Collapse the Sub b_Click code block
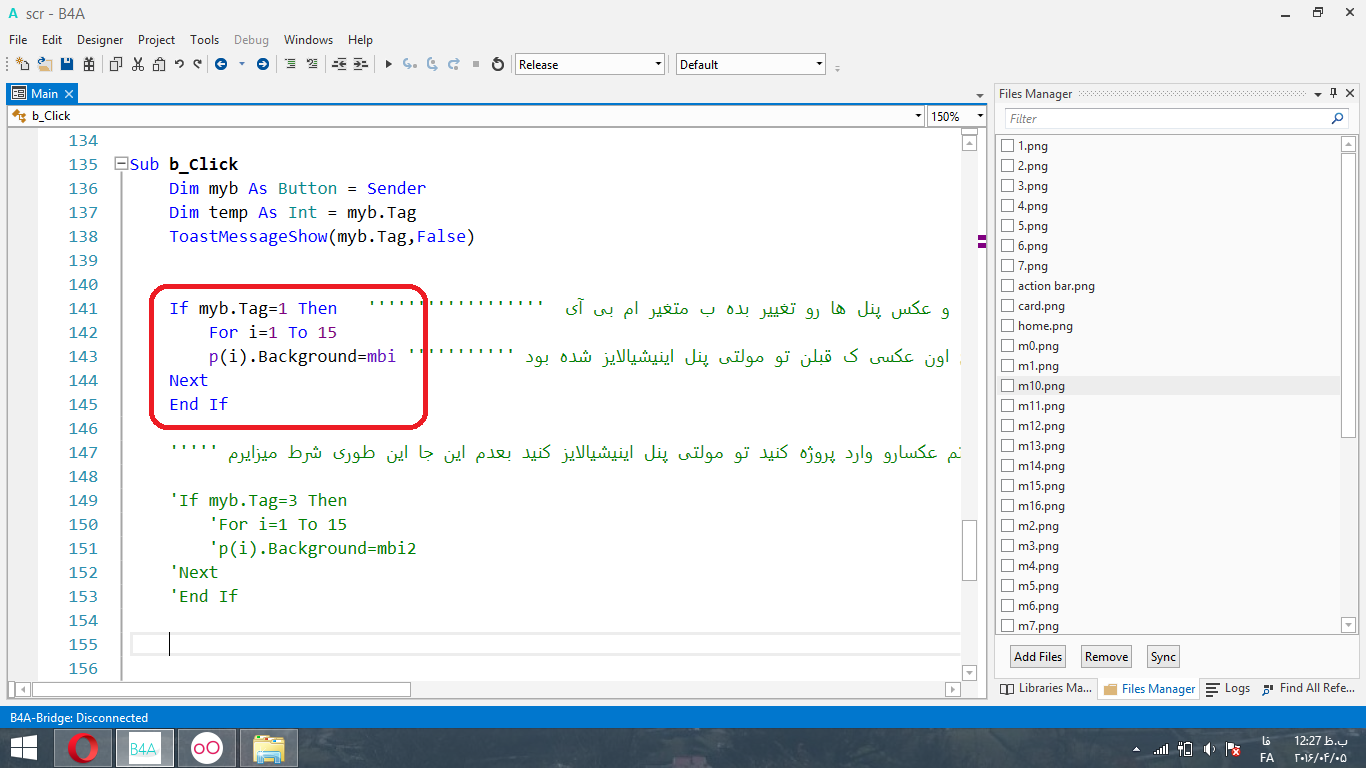This screenshot has height=768, width=1366. (x=121, y=164)
